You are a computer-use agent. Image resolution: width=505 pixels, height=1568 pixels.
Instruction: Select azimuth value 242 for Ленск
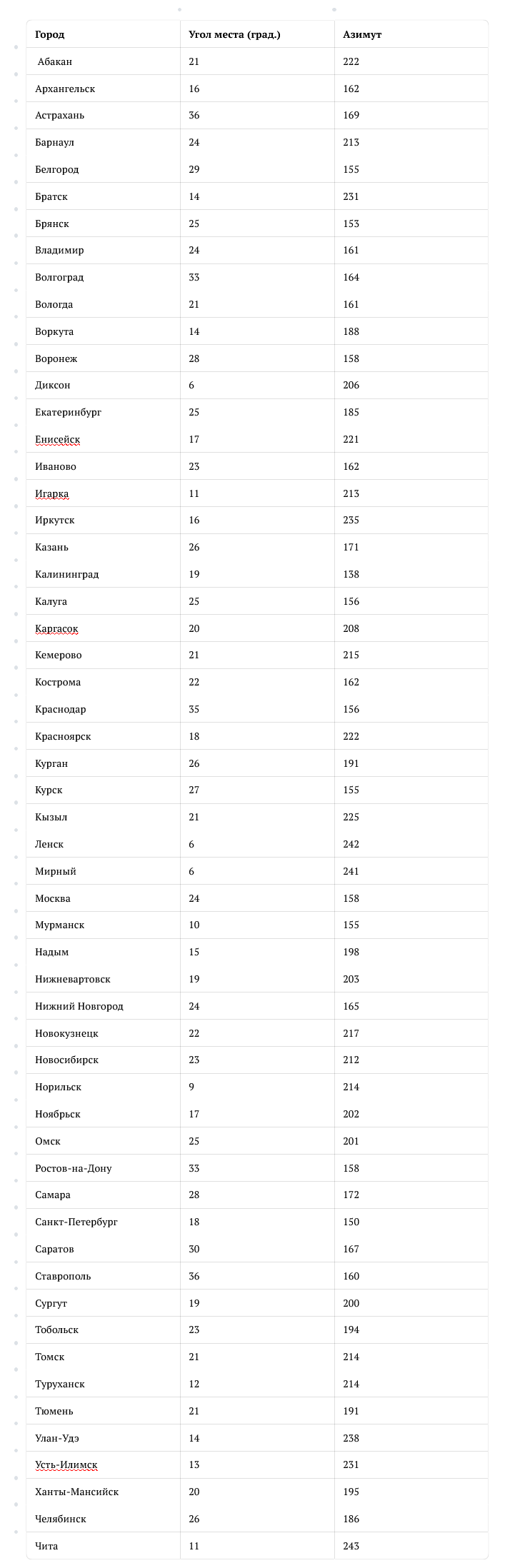pos(351,844)
